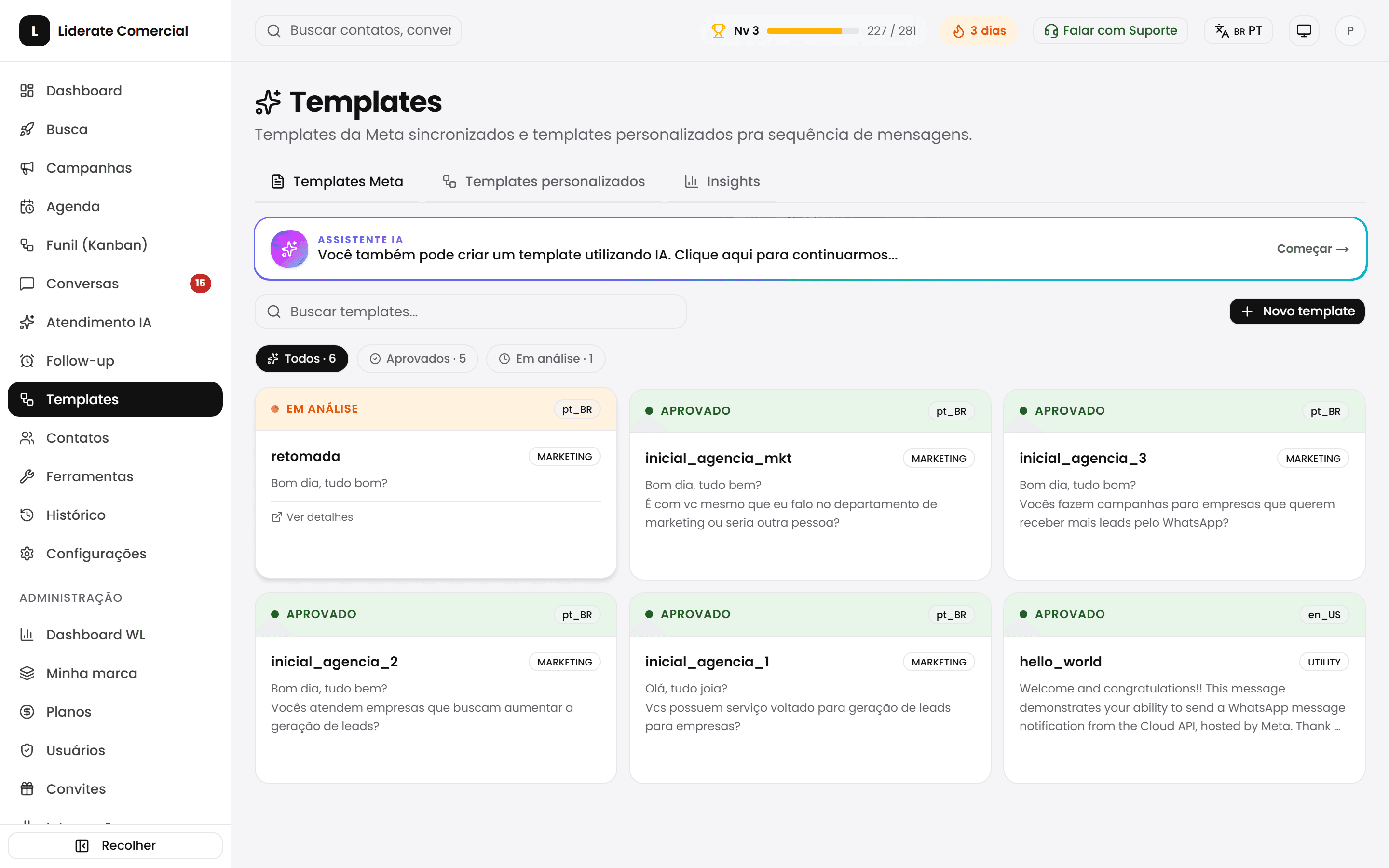Click the en_US language tag
1389x868 pixels.
1324,615
